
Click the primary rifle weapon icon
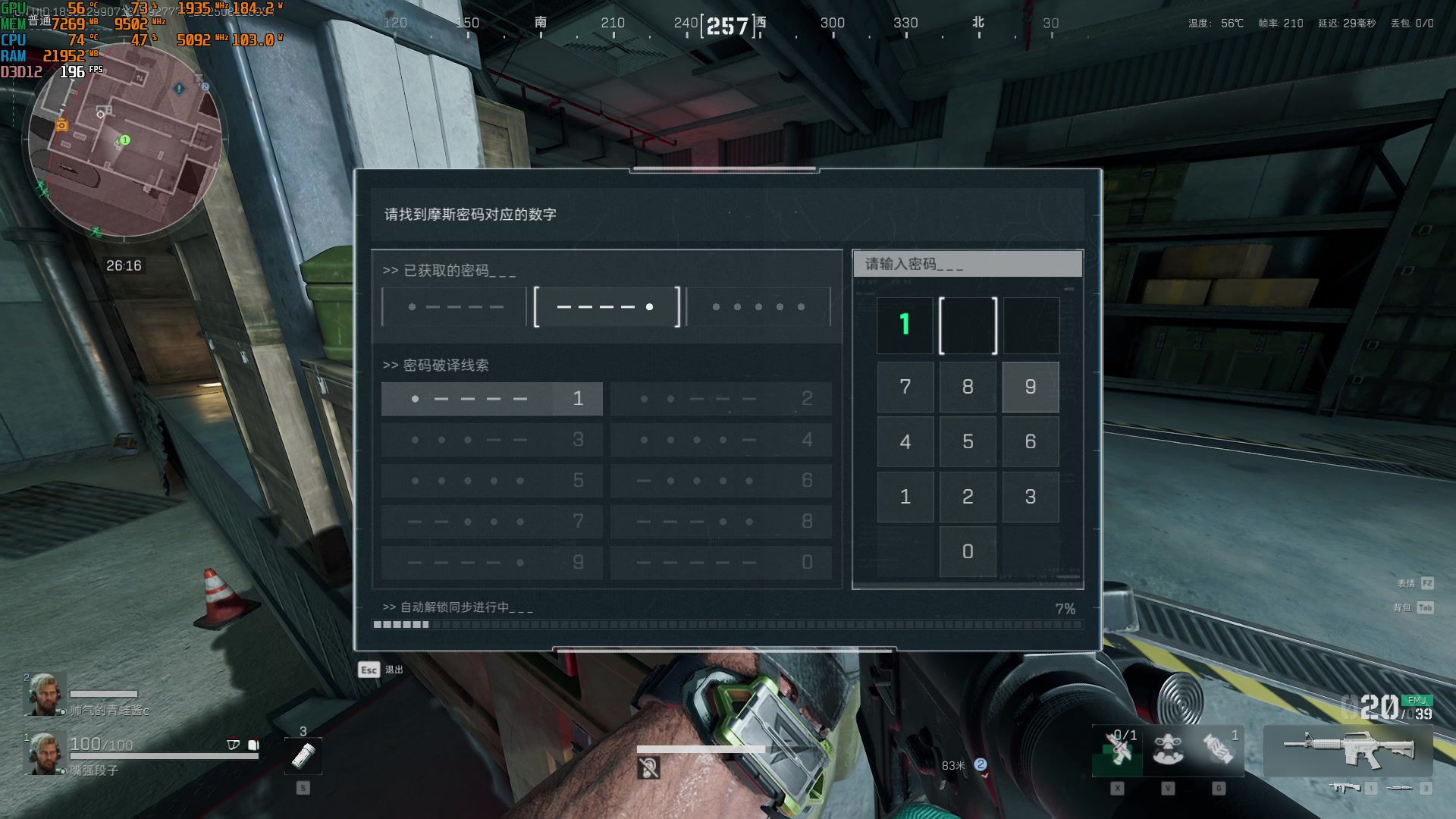1348,749
